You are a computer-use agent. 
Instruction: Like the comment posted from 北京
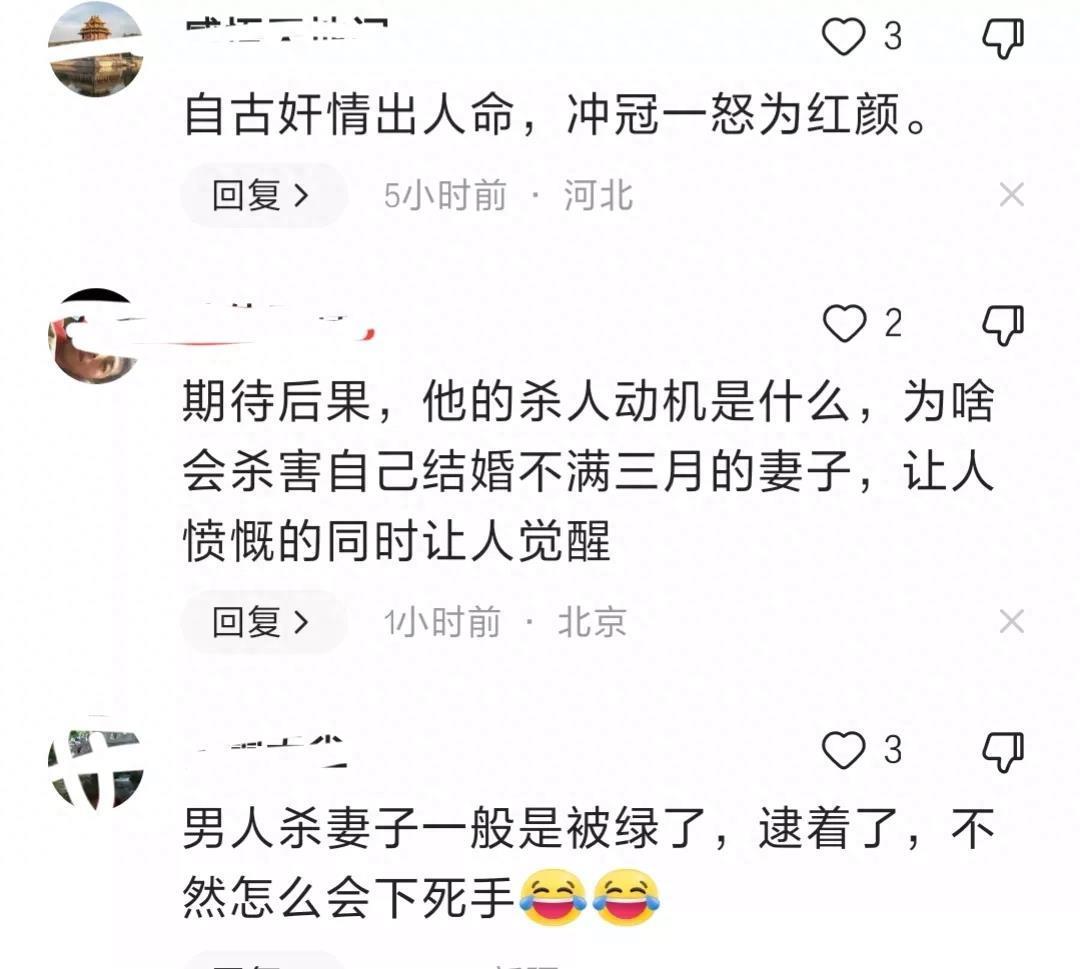pyautogui.click(x=844, y=324)
